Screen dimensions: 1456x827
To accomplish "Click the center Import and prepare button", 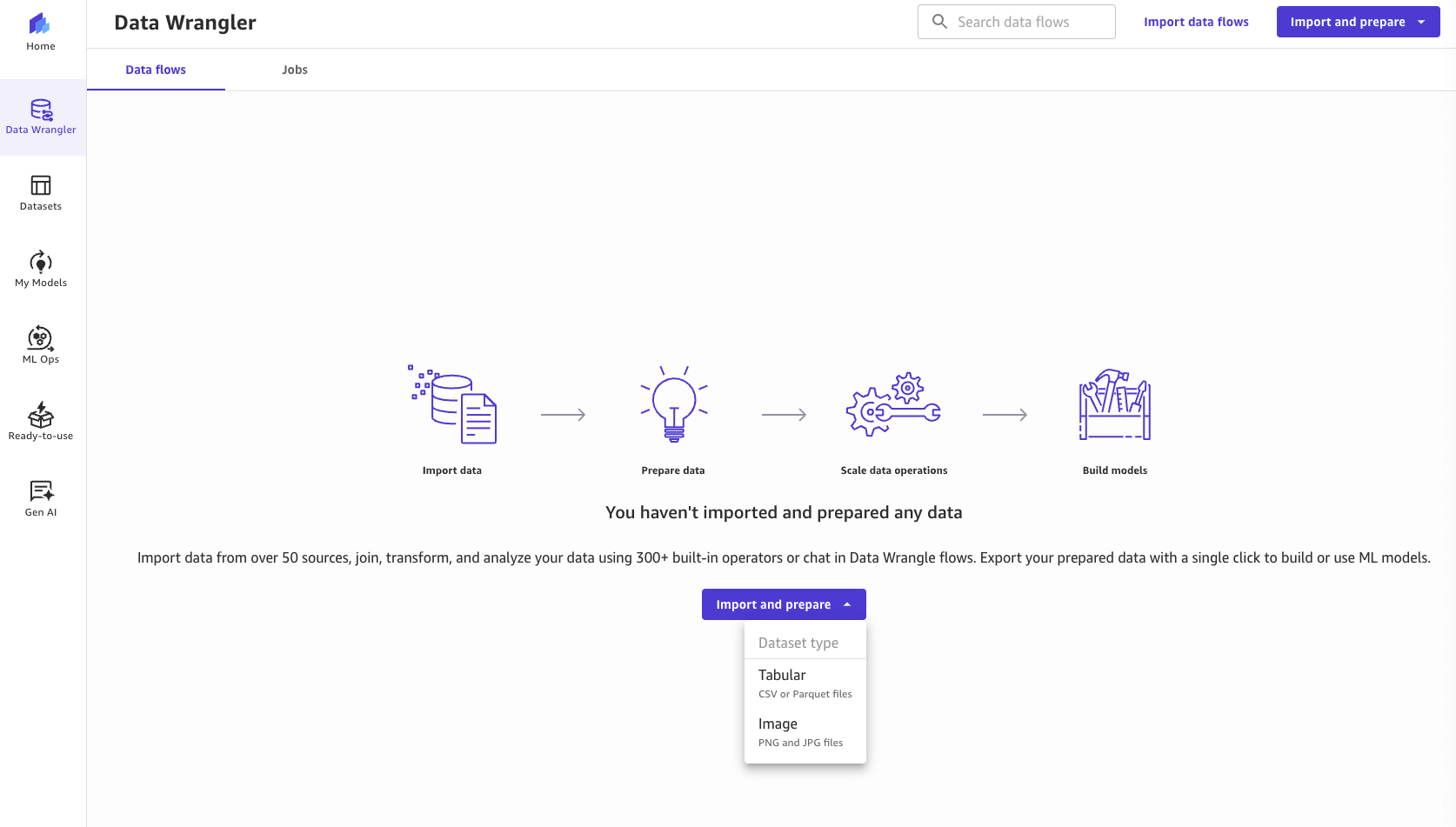I will point(772,604).
